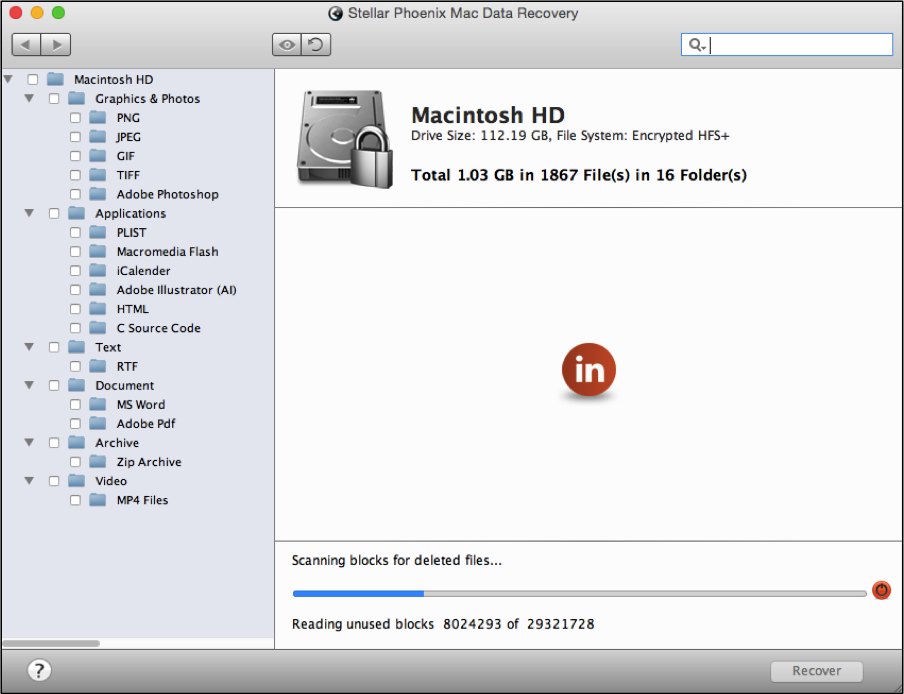Click the MP4 Files folder icon
This screenshot has height=694, width=904.
pos(98,499)
